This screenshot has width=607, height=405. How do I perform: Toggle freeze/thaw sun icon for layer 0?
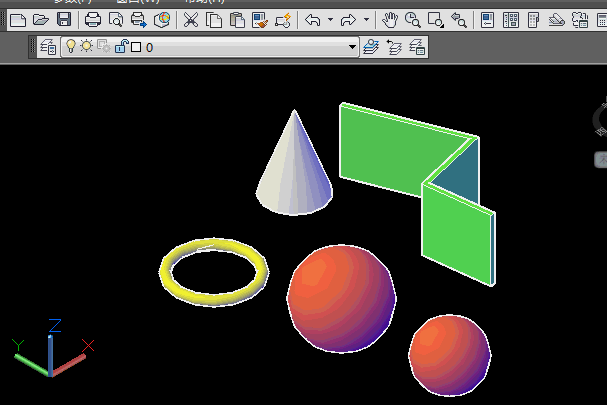coord(86,46)
